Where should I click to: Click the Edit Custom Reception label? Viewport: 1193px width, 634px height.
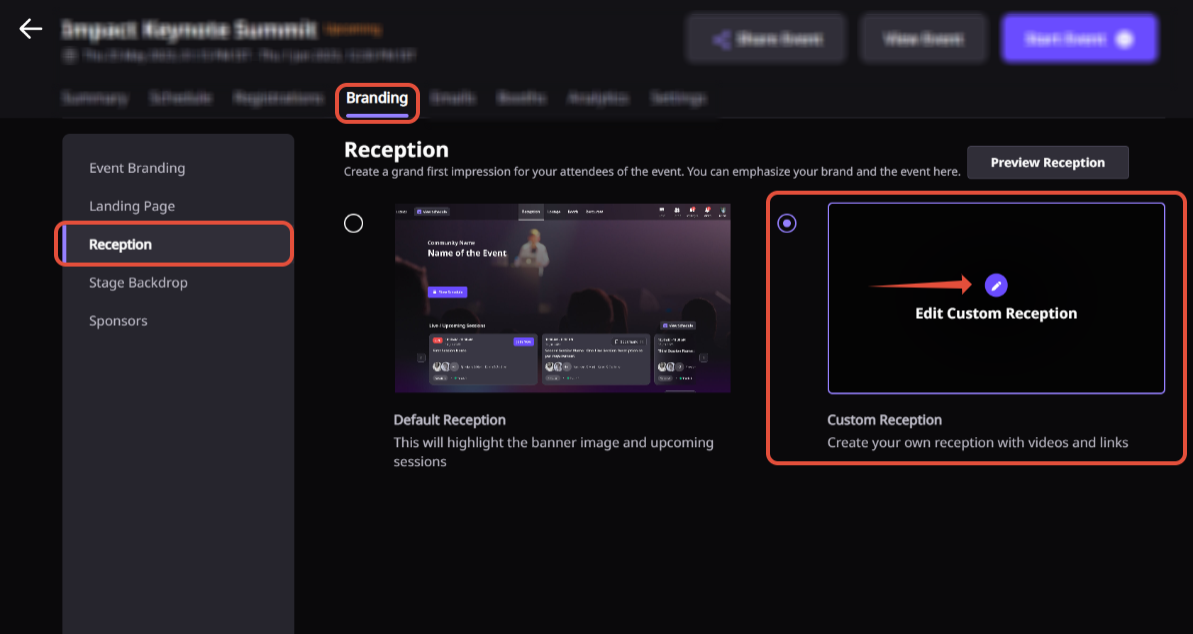pos(996,314)
